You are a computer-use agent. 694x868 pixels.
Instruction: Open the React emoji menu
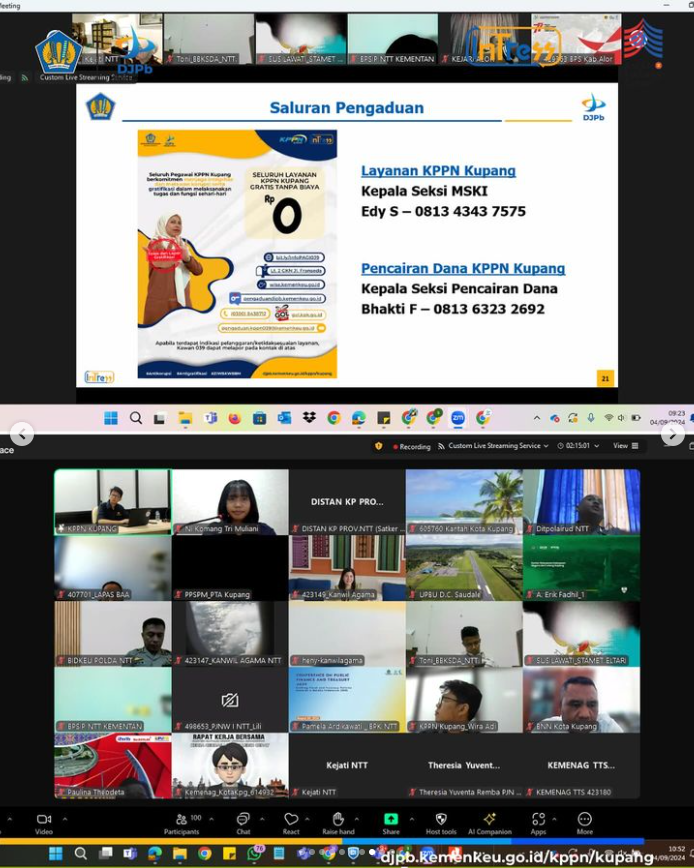tap(291, 821)
